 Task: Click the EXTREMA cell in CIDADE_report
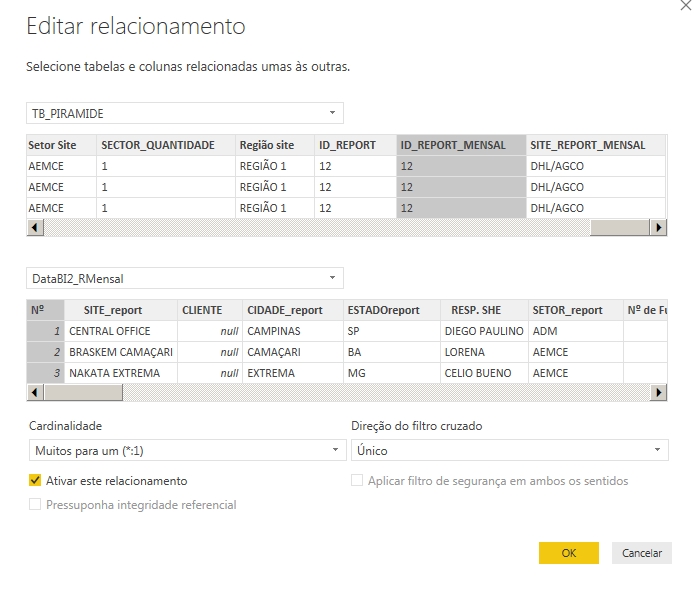coord(293,373)
